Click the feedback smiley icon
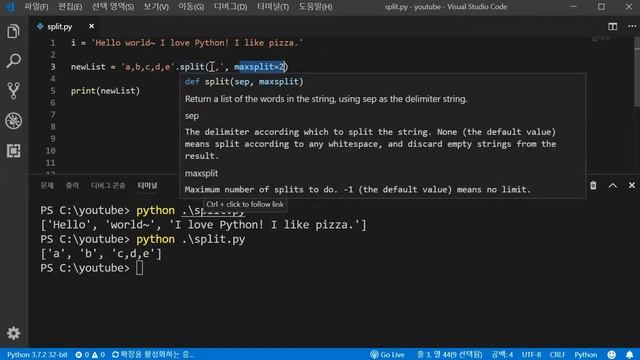 click(611, 355)
